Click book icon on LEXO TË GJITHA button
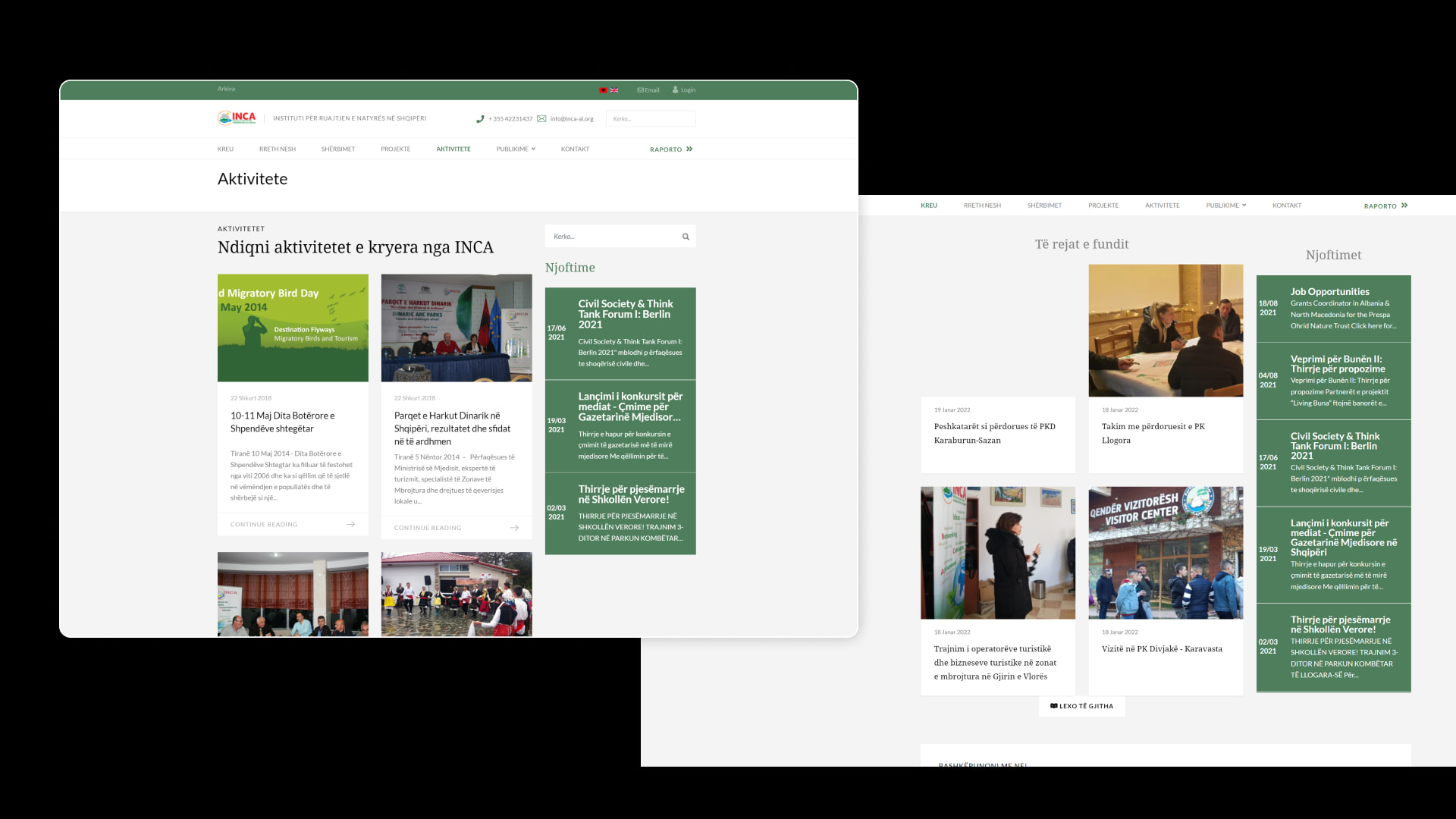The height and width of the screenshot is (819, 1456). pyautogui.click(x=1054, y=706)
